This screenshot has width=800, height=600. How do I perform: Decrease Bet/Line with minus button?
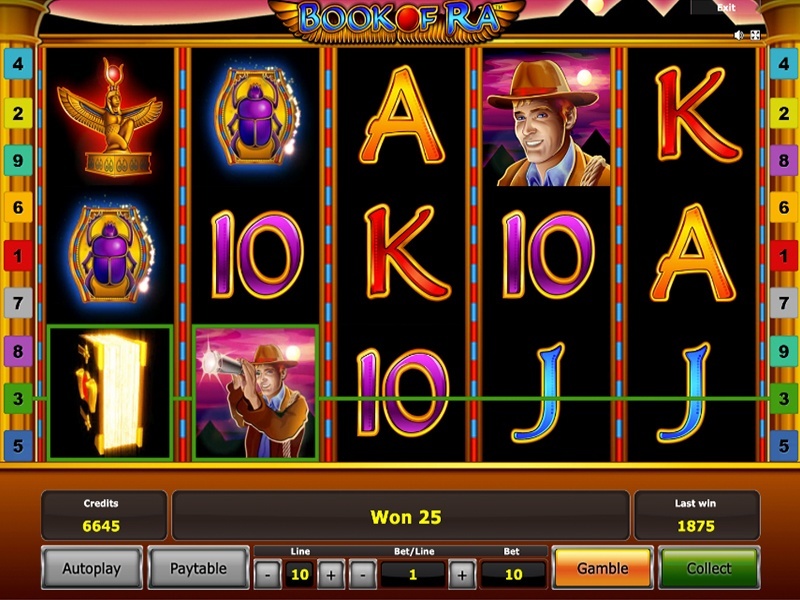(x=362, y=576)
